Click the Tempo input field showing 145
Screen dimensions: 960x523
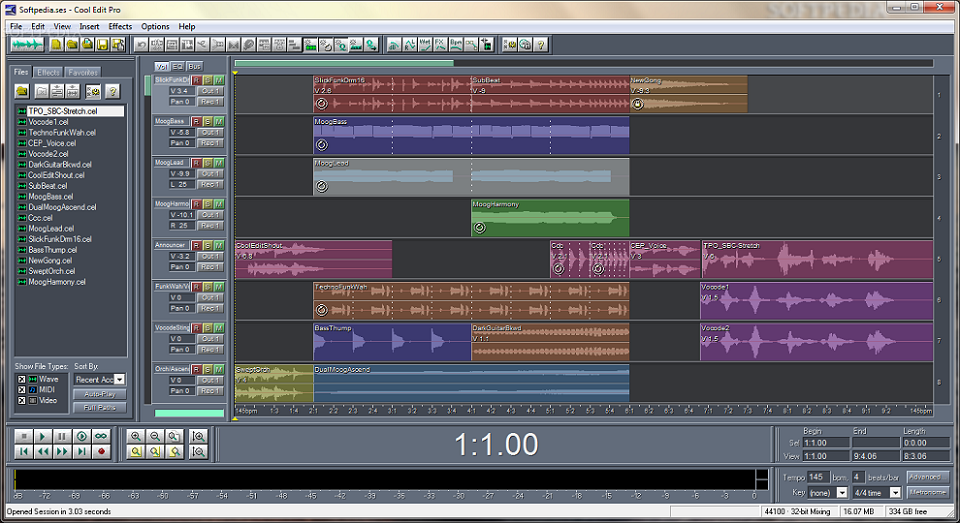click(x=817, y=477)
